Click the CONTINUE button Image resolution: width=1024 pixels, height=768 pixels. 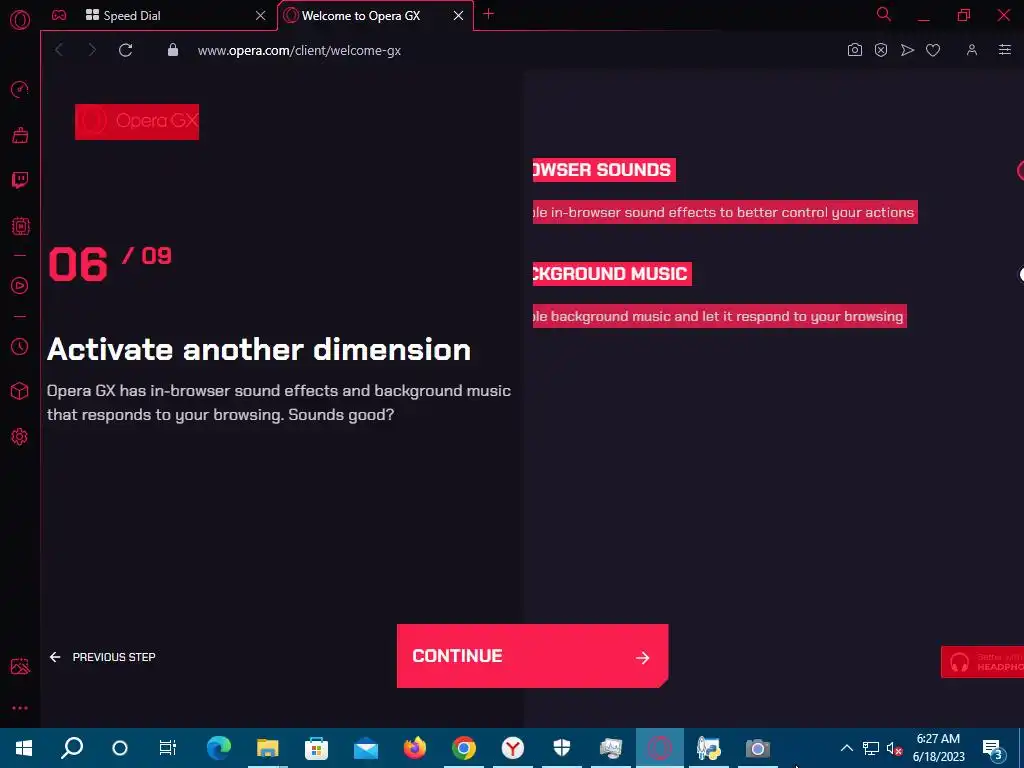(x=532, y=656)
